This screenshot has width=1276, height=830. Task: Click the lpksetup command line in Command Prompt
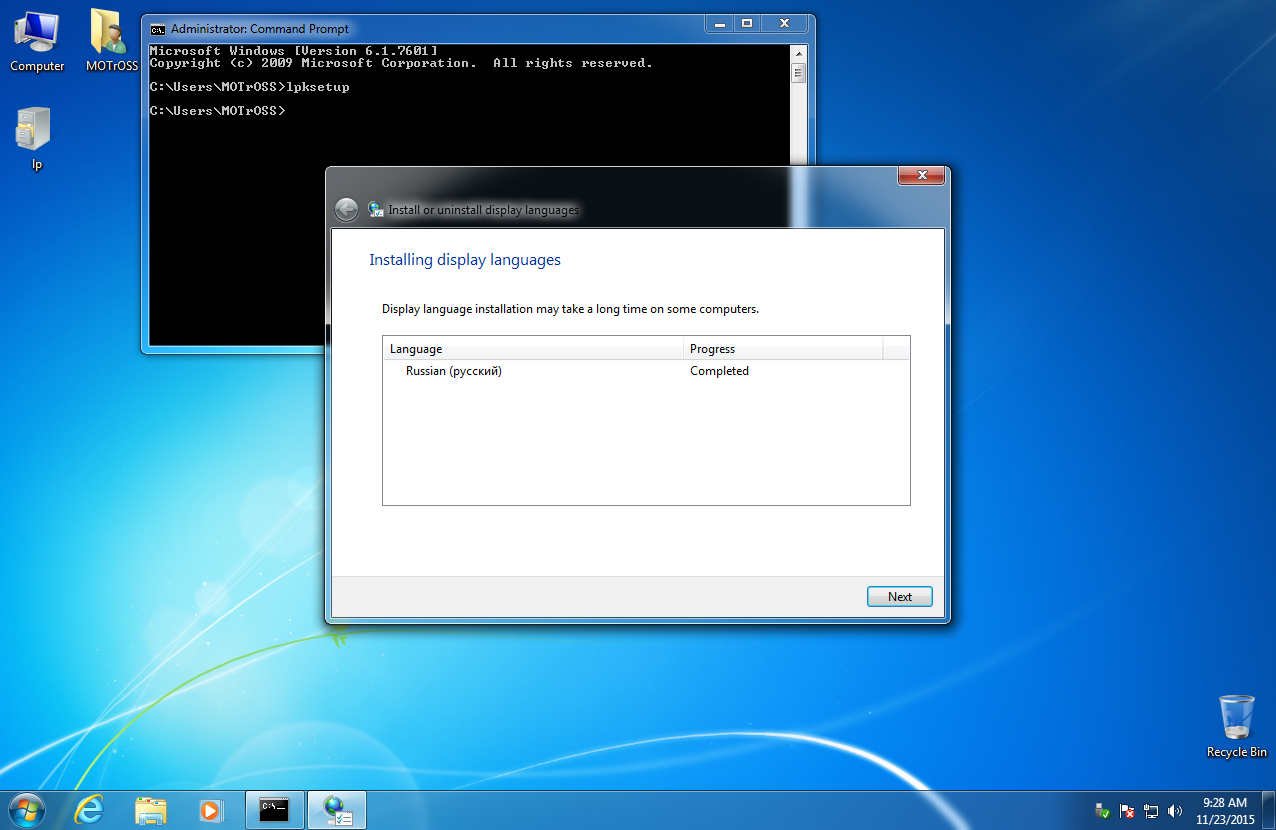click(x=250, y=87)
